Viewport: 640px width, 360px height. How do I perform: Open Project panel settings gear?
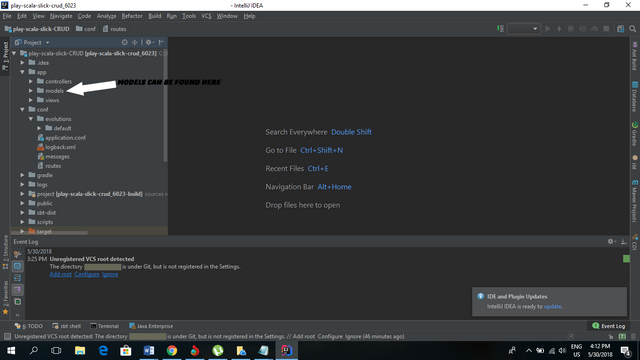click(x=149, y=42)
